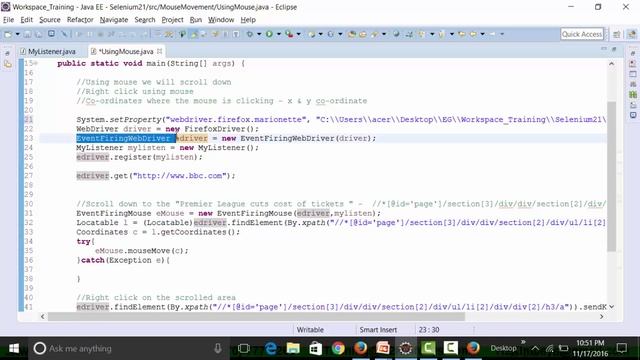Open File Explorer from the taskbar
640x360 pixels.
tap(293, 348)
